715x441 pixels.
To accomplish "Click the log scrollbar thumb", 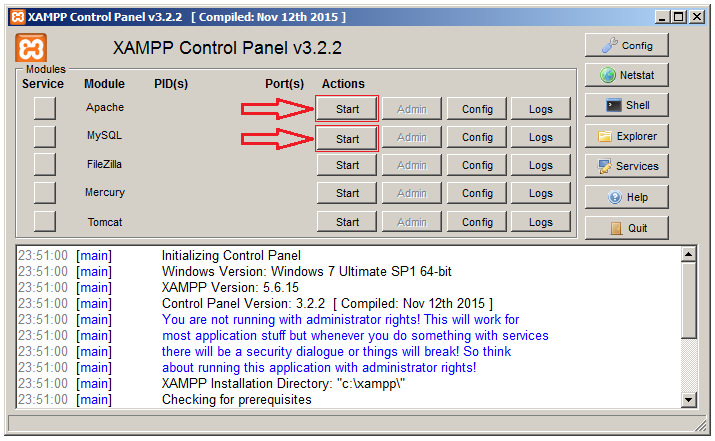I will click(689, 300).
